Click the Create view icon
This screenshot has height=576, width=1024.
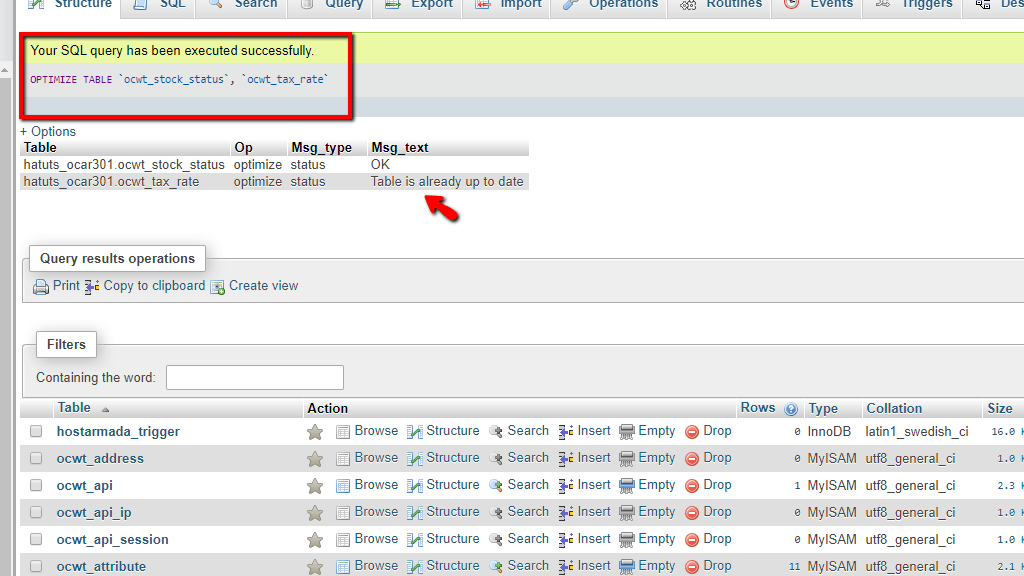click(x=217, y=287)
